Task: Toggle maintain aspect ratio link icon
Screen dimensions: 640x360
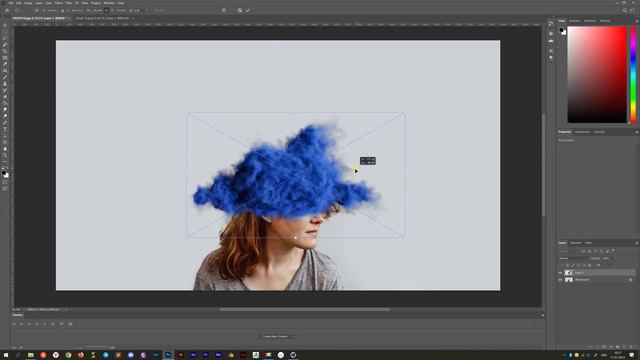Action: coord(107,10)
